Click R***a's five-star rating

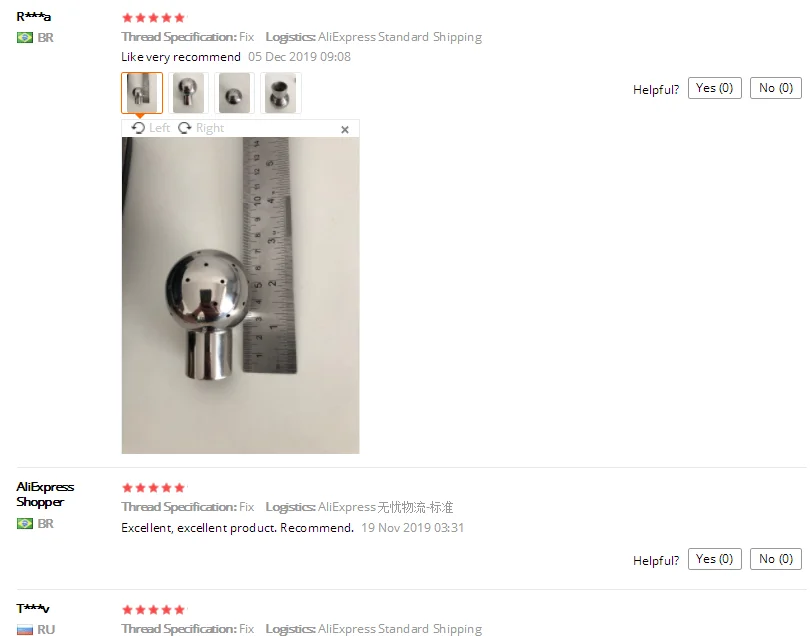point(153,18)
